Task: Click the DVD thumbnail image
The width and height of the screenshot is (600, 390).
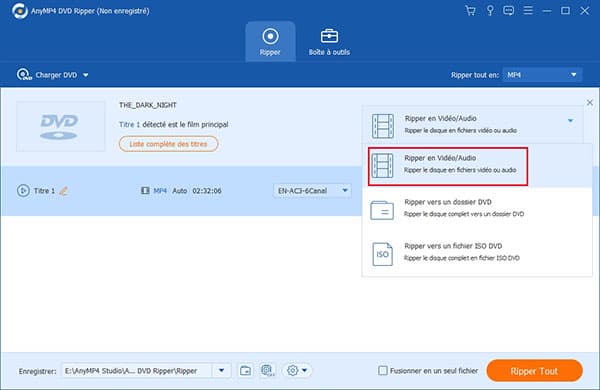Action: [60, 126]
